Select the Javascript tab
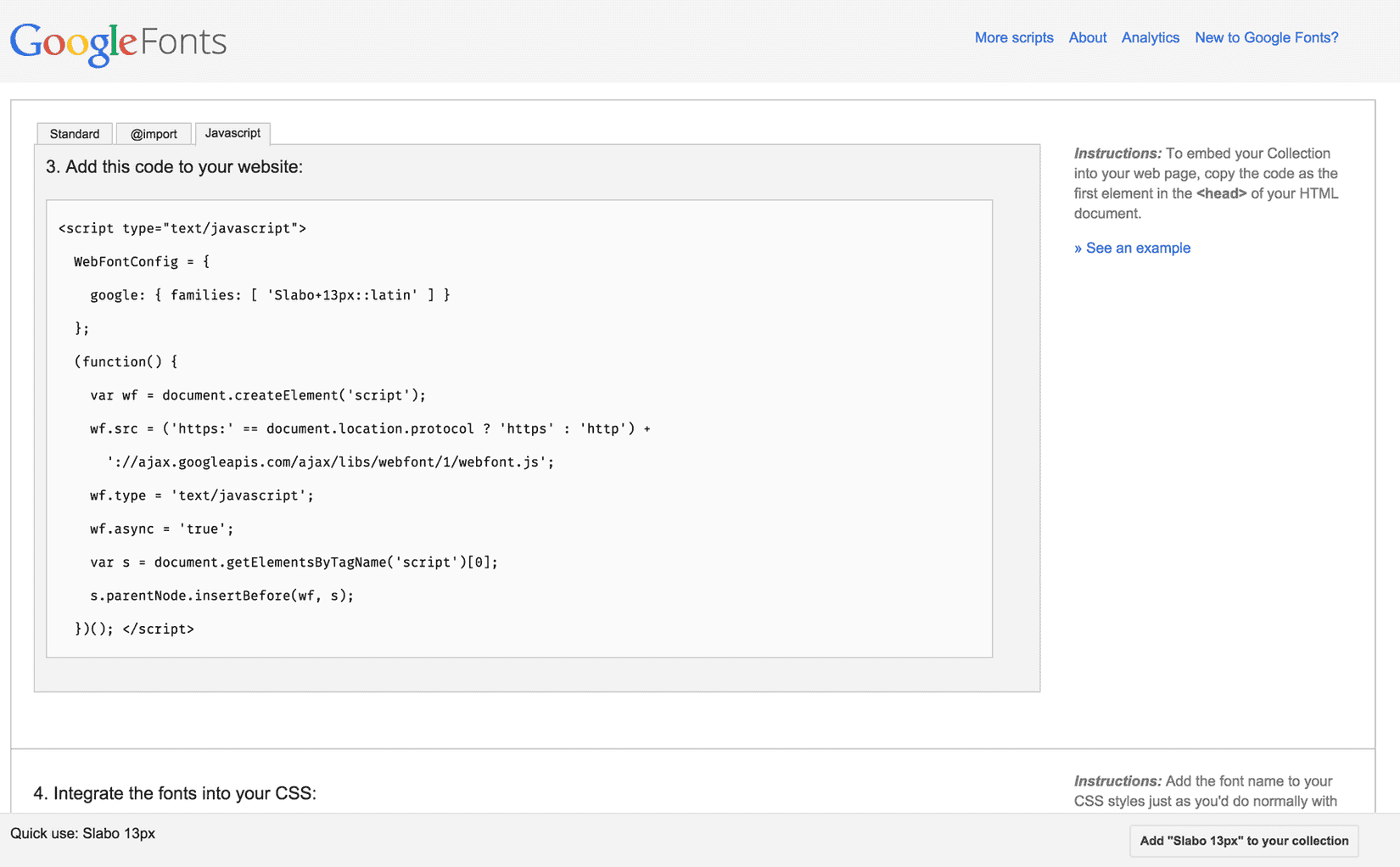Screen dimensions: 1400x867 coord(232,133)
